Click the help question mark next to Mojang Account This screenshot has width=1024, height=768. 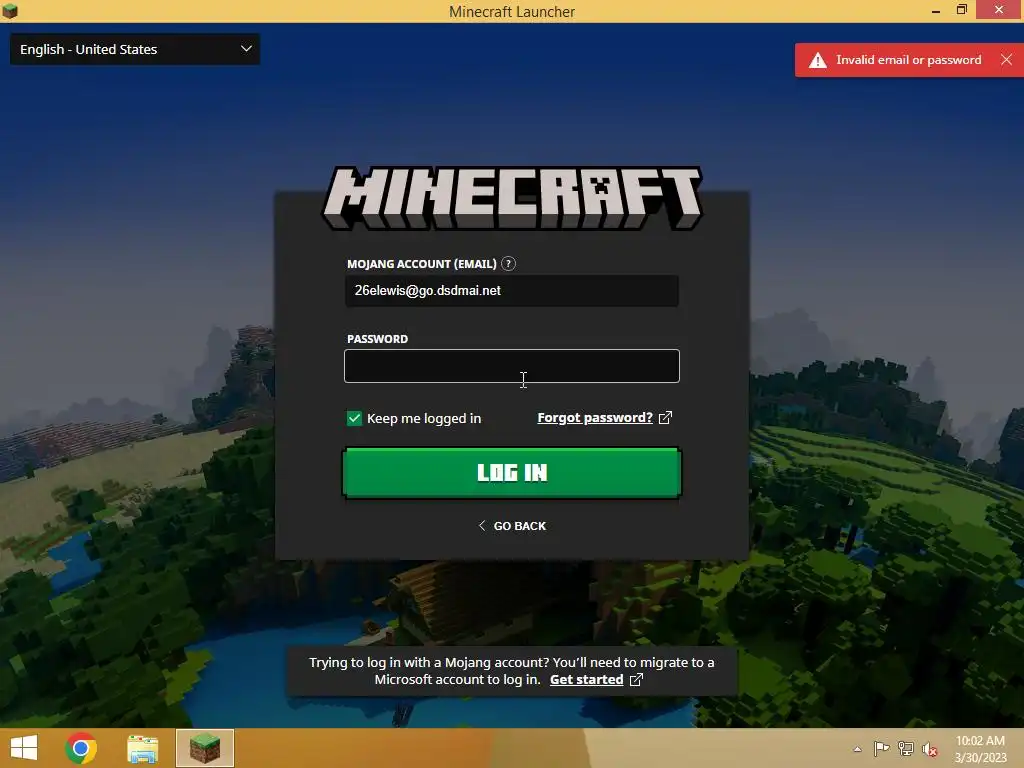click(508, 264)
